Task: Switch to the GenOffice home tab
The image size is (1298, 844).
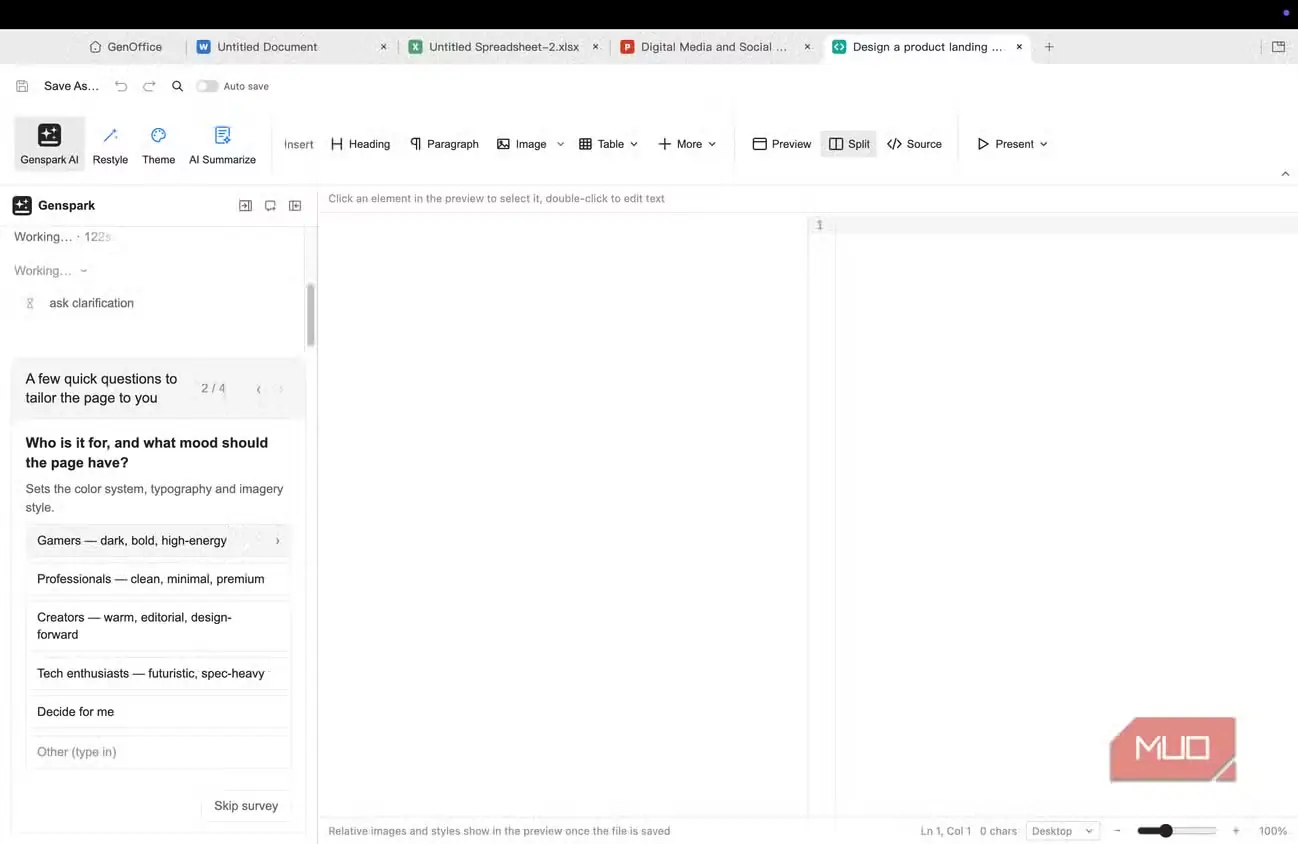Action: coord(125,47)
